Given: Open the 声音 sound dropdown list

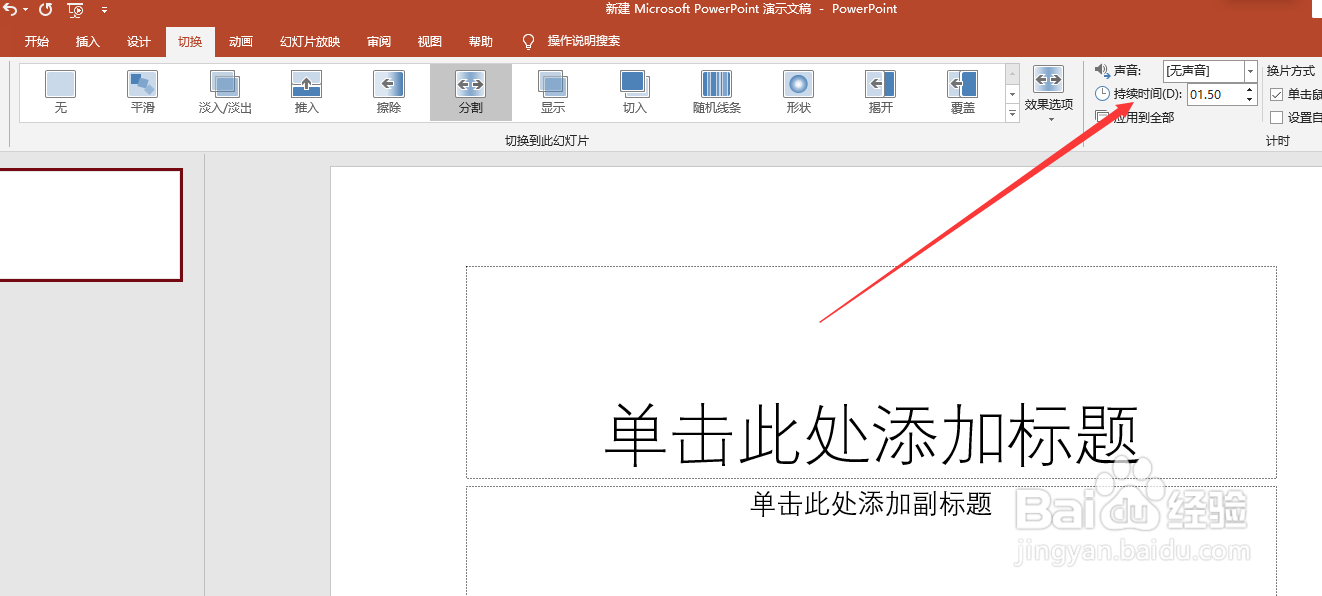Looking at the screenshot, I should pyautogui.click(x=1251, y=71).
